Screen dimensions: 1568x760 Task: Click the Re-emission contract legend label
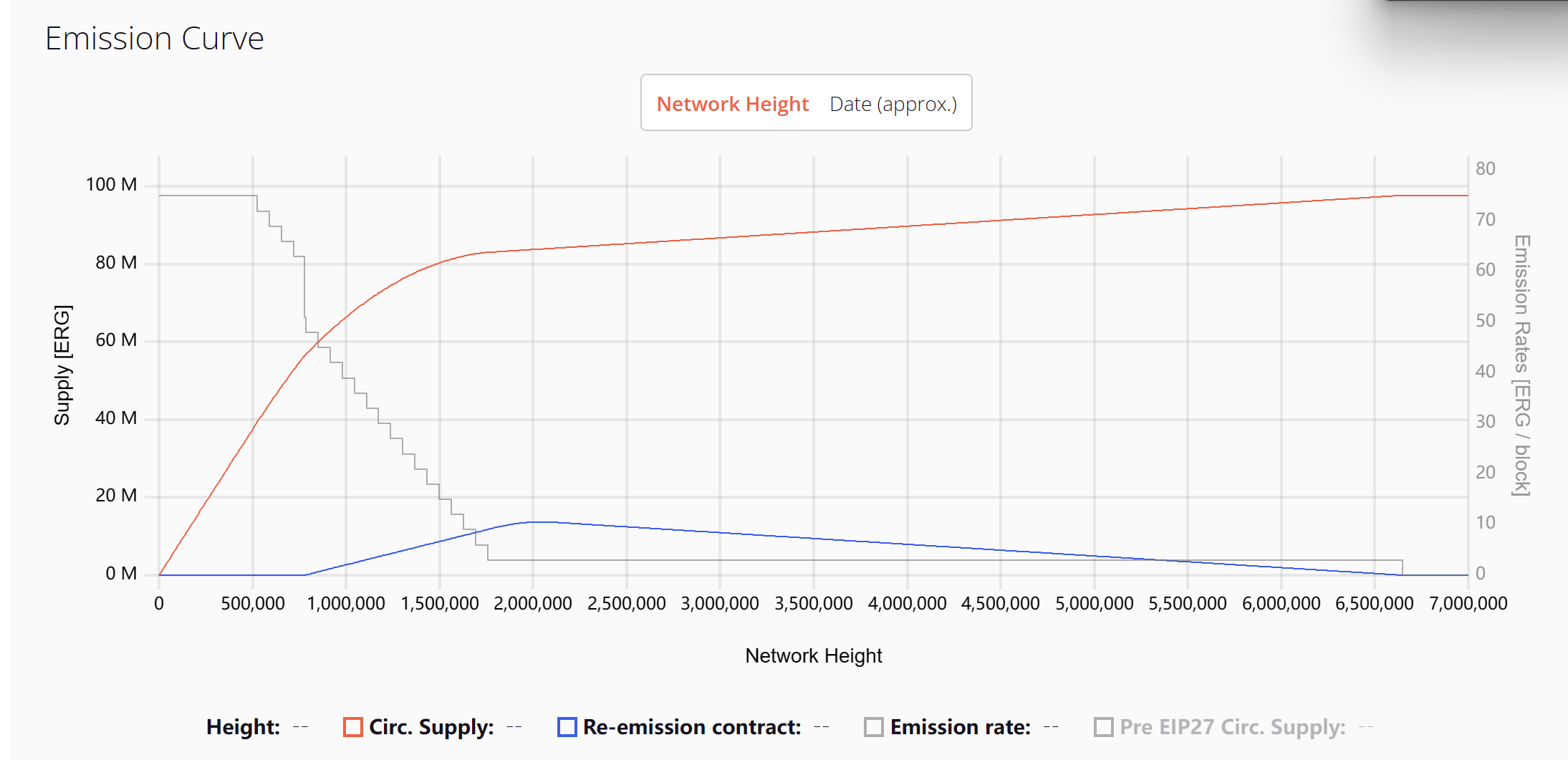click(x=692, y=727)
